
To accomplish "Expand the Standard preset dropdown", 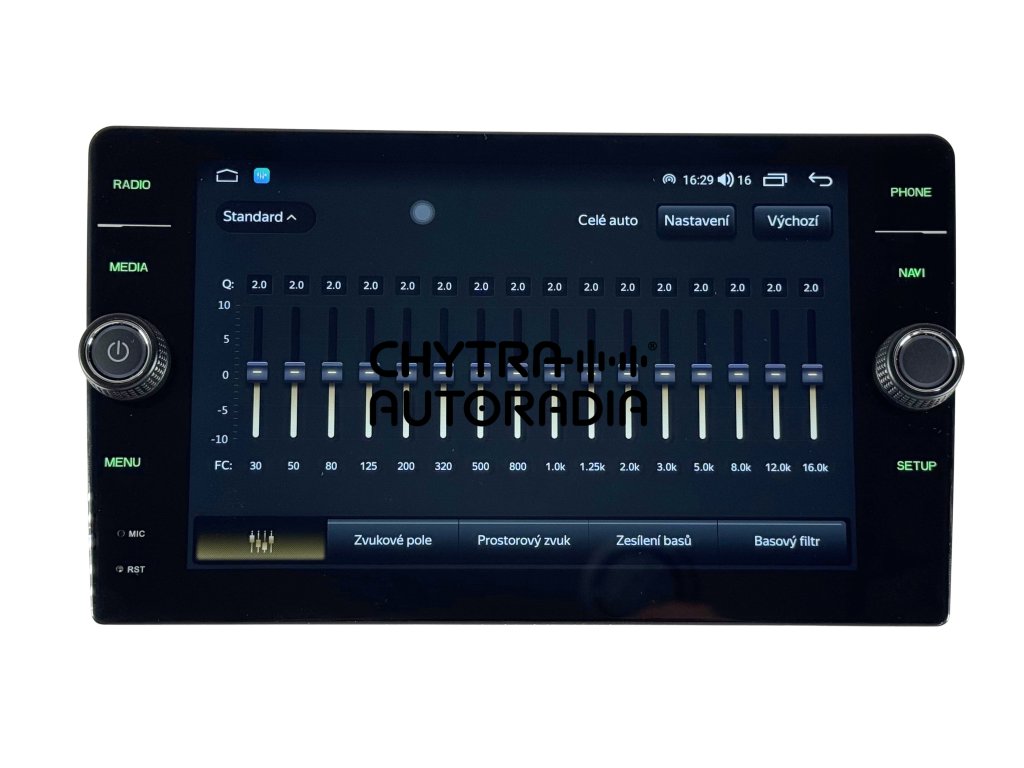I will pyautogui.click(x=264, y=217).
